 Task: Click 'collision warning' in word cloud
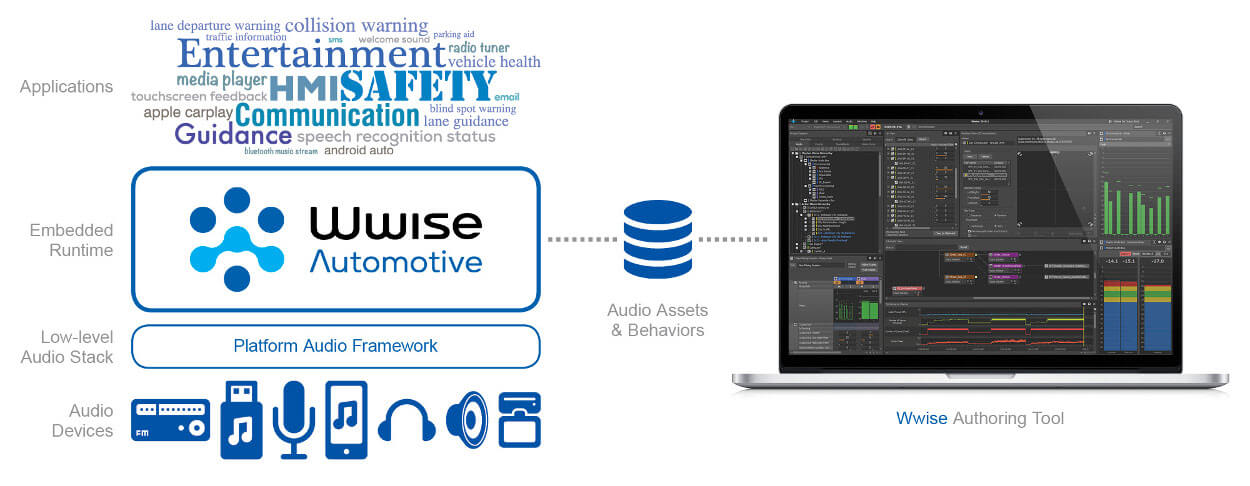356,25
